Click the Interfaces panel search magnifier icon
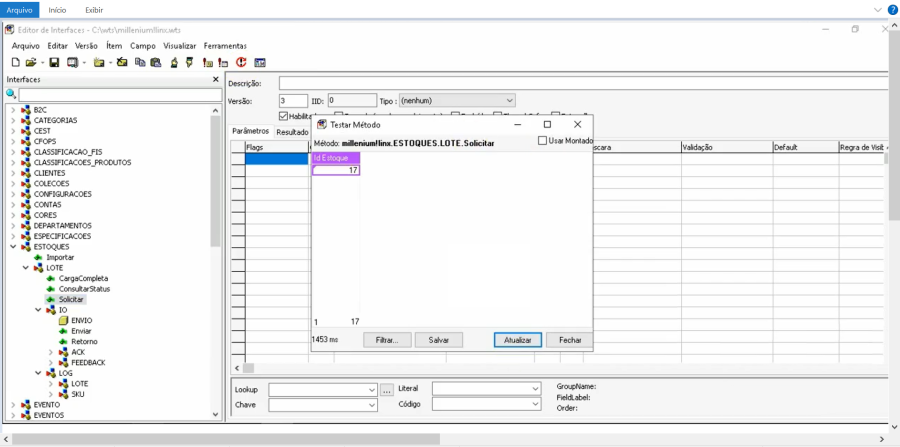Image resolution: width=900 pixels, height=447 pixels. coord(11,94)
